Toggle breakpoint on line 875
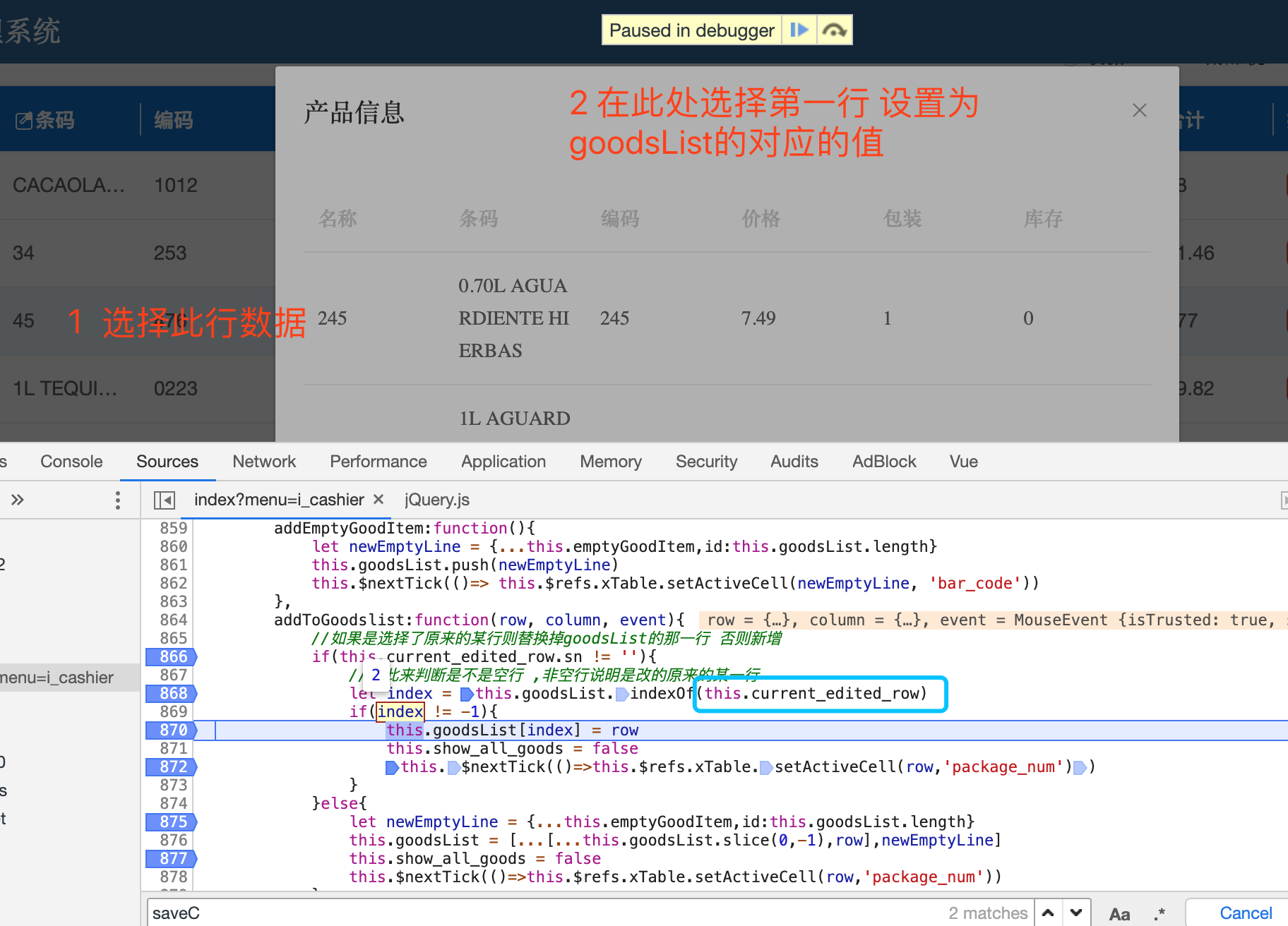 coord(171,822)
